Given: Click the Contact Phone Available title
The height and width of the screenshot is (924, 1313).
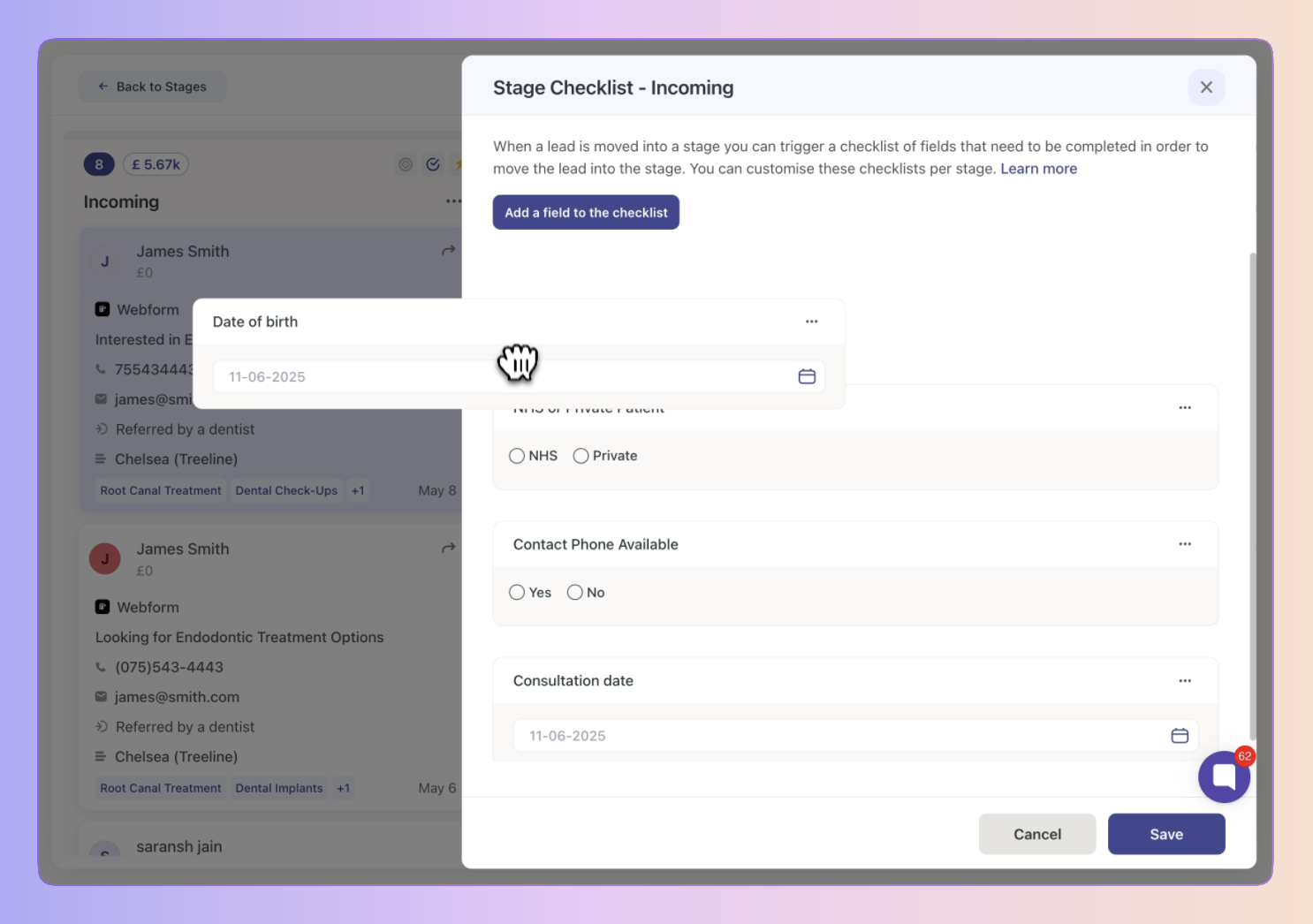Looking at the screenshot, I should (596, 544).
